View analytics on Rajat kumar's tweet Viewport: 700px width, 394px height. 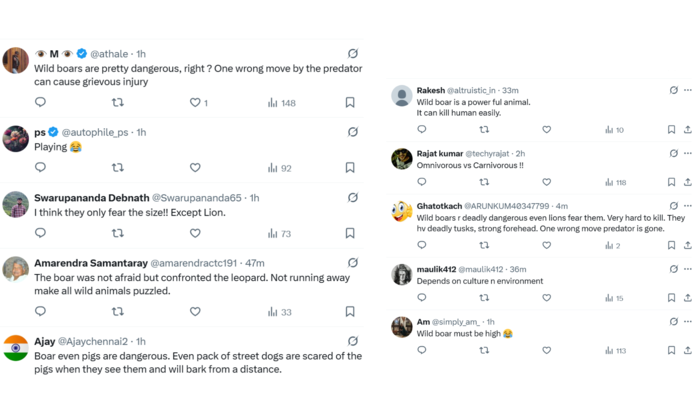point(616,182)
